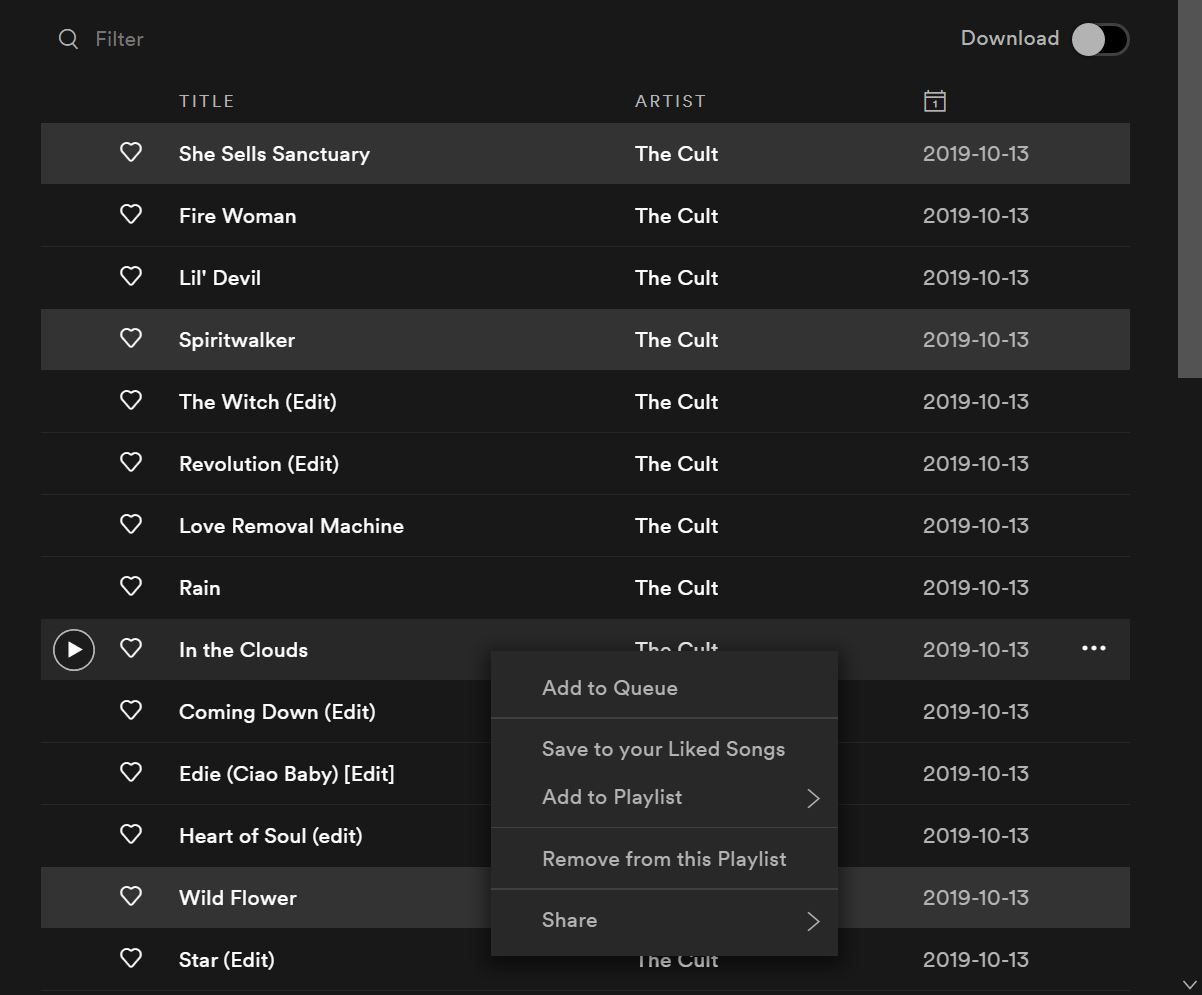The height and width of the screenshot is (995, 1202).
Task: Select Save to your Liked Songs
Action: tap(663, 749)
